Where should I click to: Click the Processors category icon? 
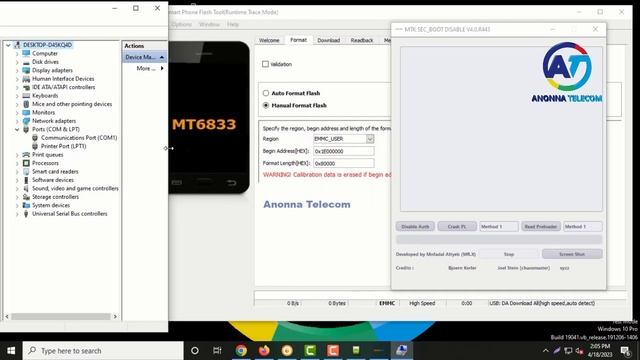pos(27,163)
